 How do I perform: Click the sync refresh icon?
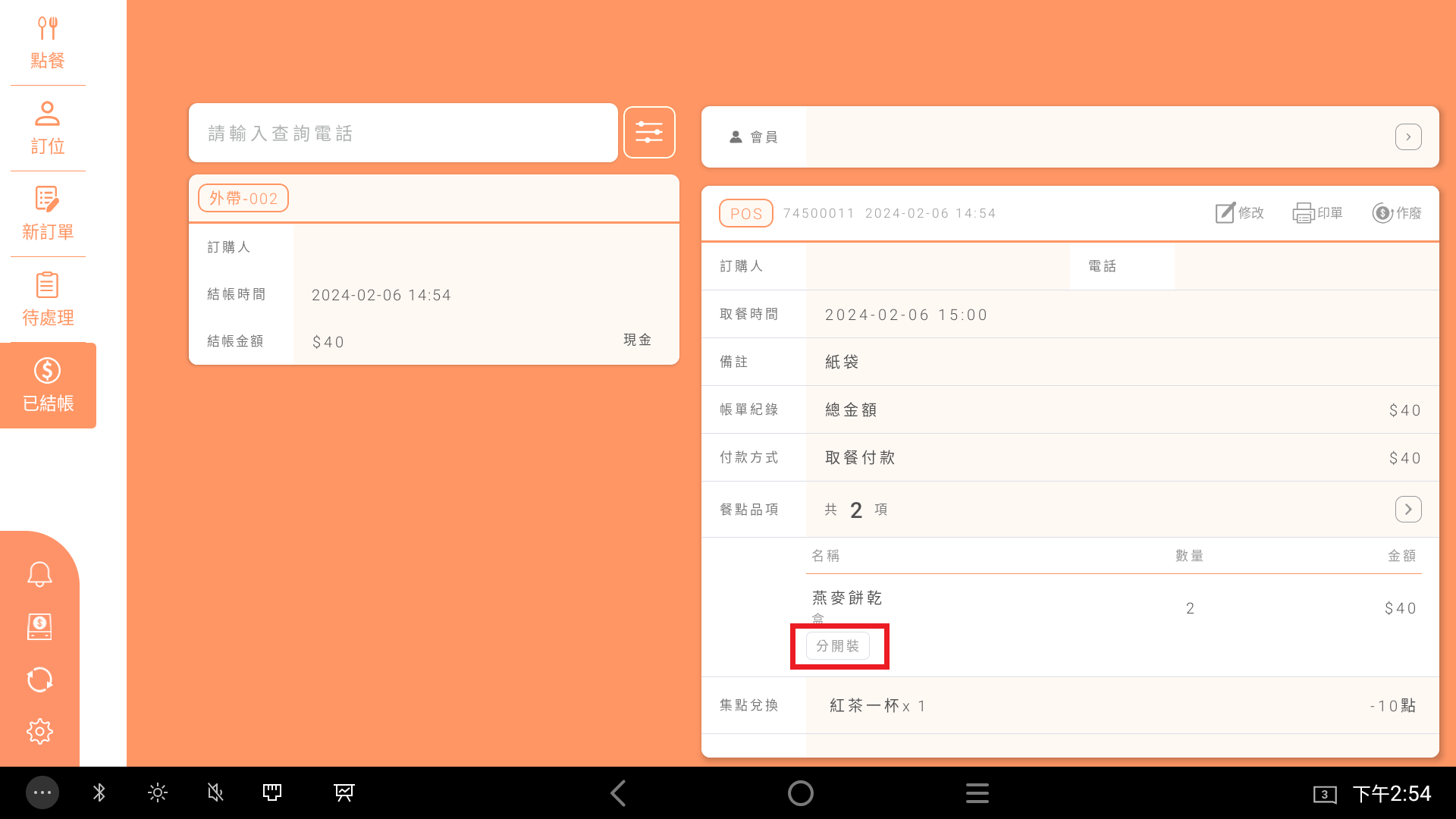(39, 679)
